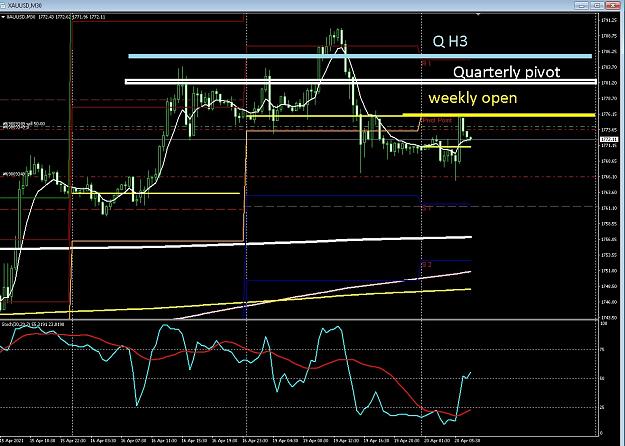The width and height of the screenshot is (625, 446).
Task: Click the current price tag on price axis
Action: tap(609, 139)
